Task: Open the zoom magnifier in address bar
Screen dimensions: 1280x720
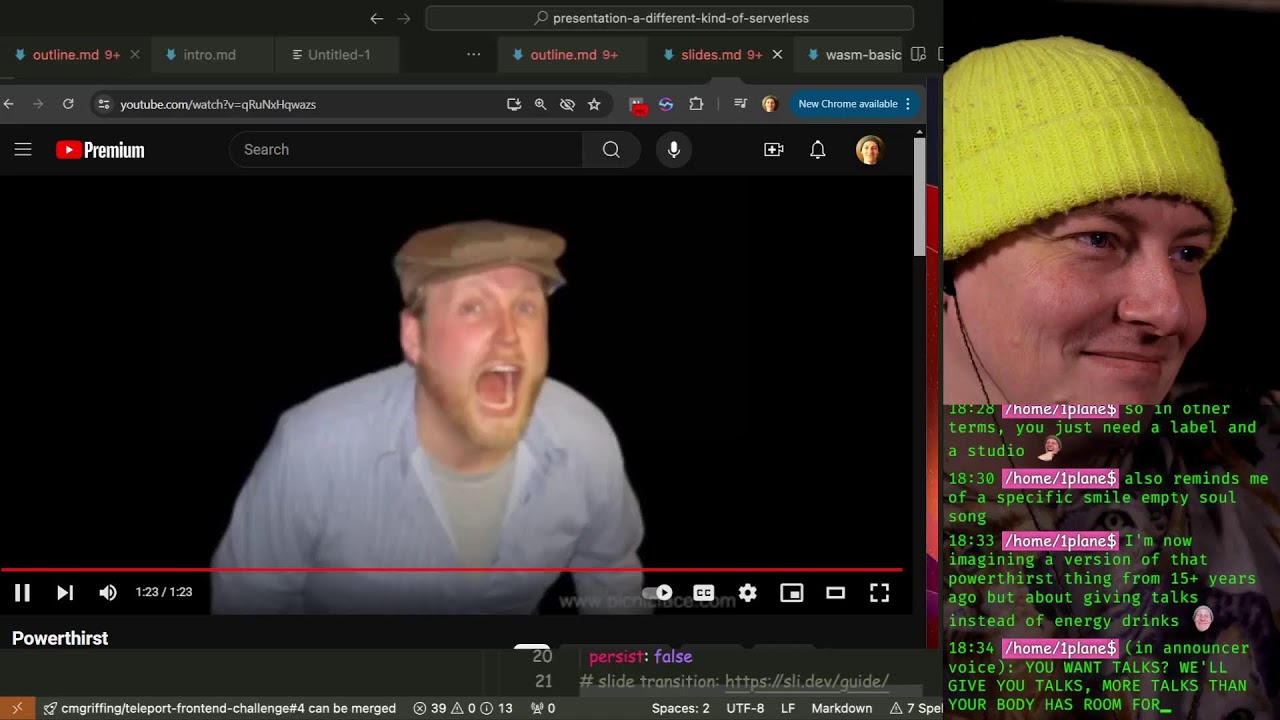Action: pyautogui.click(x=540, y=104)
